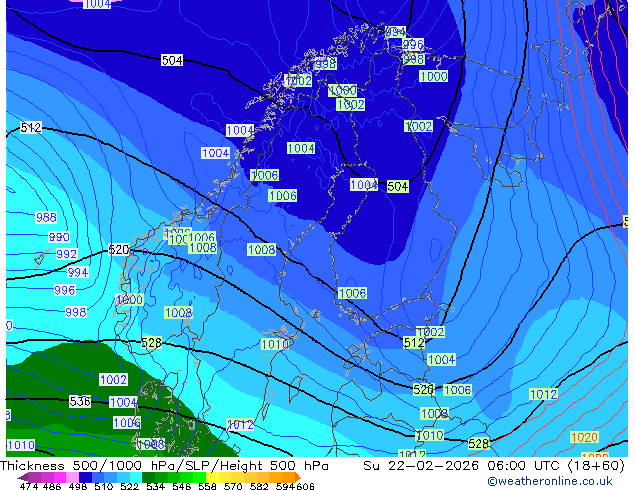Click legend value 510
The width and height of the screenshot is (634, 490).
104,486
